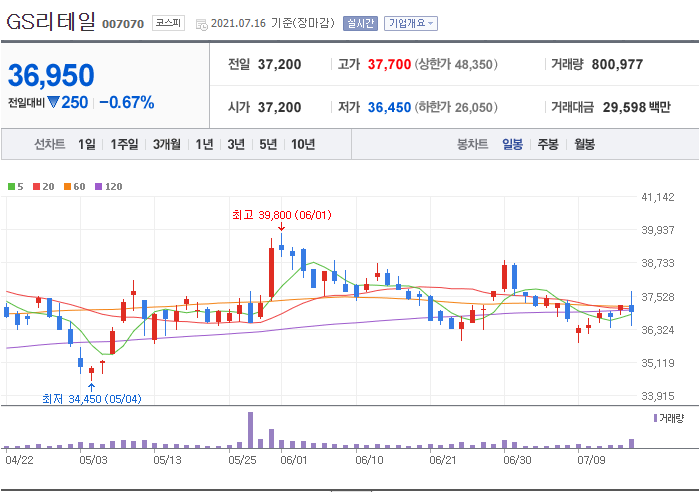Click the red 20-day moving average swatch

(x=37, y=186)
